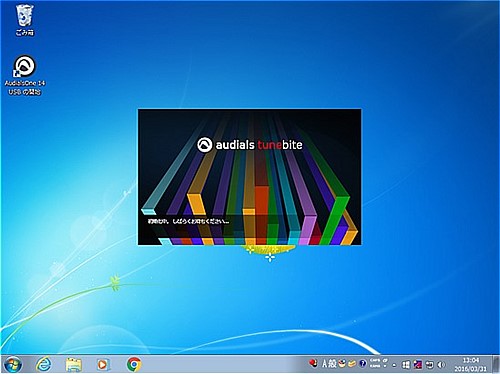
Task: Click the Windows flag Action Center tray icon
Action: pyautogui.click(x=406, y=365)
